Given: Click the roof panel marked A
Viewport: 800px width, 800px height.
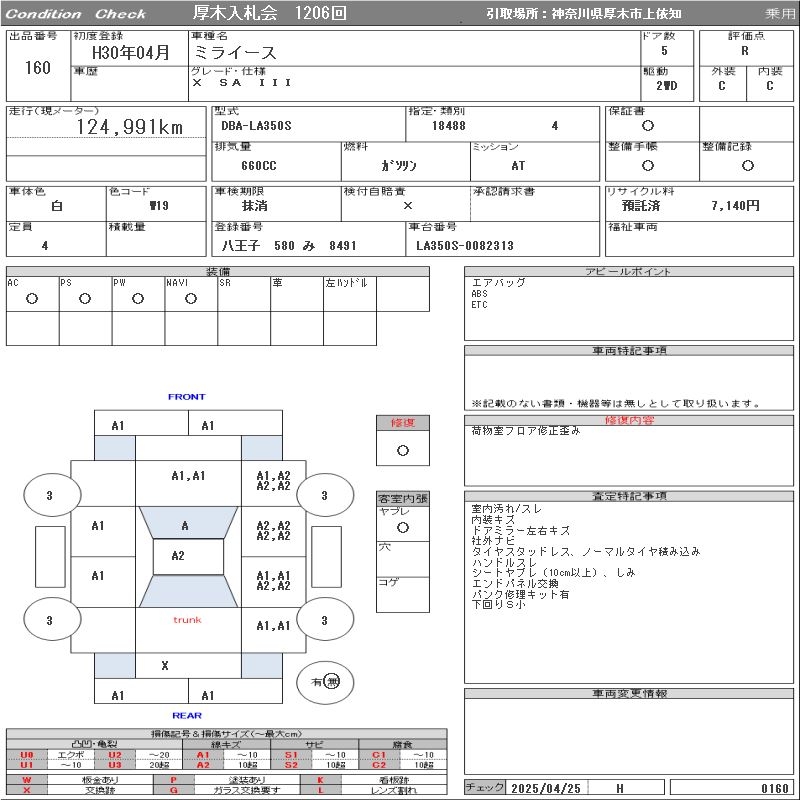Looking at the screenshot, I should [185, 525].
